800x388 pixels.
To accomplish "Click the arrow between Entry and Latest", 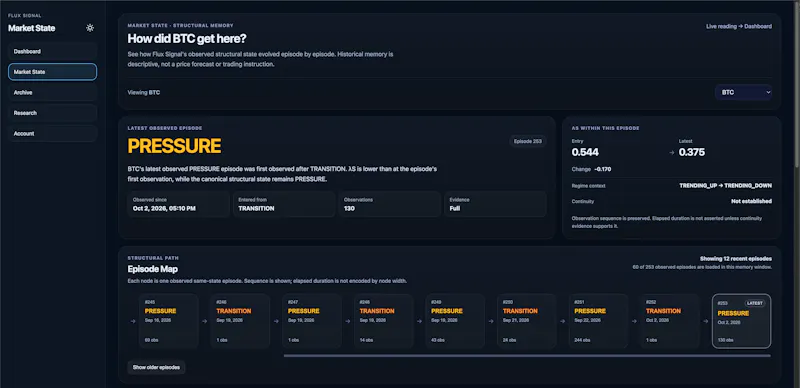I will tap(671, 152).
